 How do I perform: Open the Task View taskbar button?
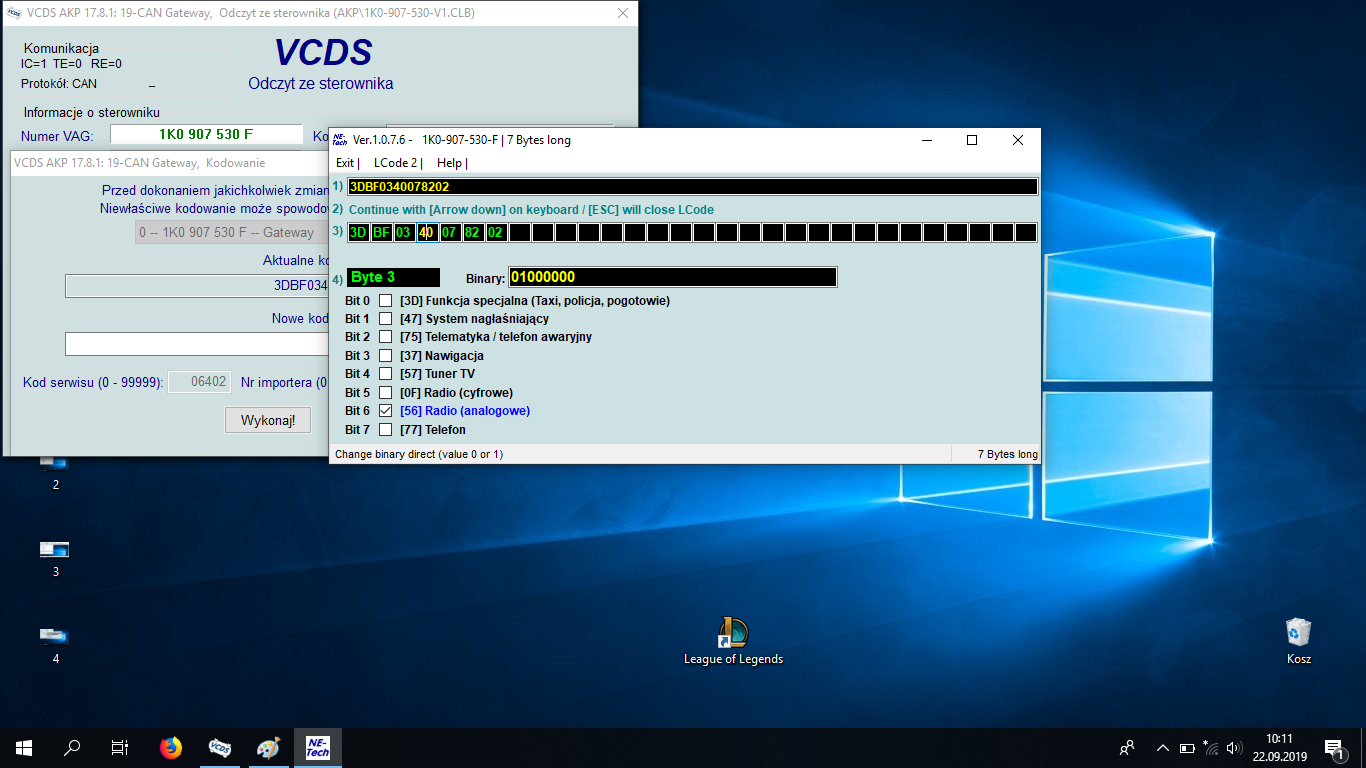120,747
